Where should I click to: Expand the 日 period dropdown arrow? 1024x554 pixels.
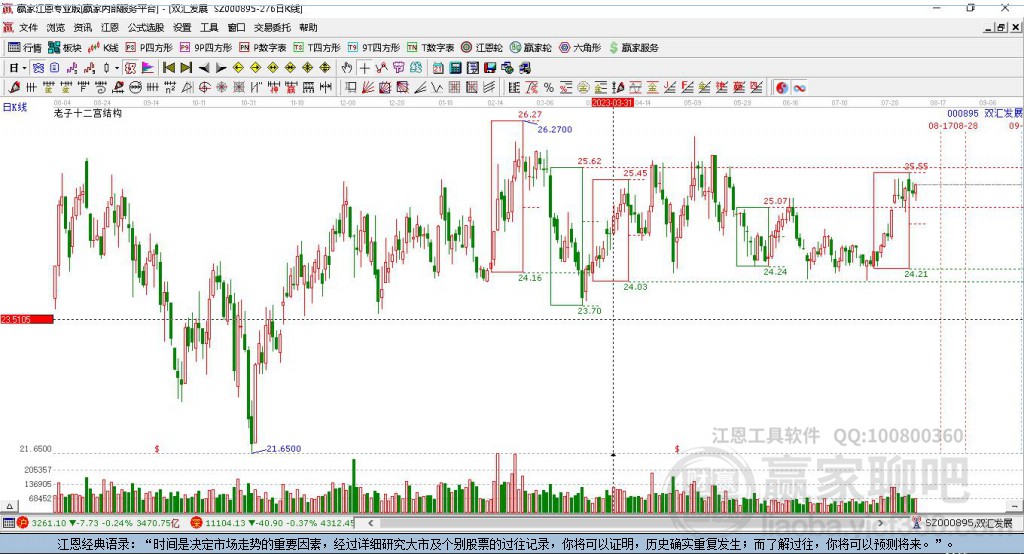click(x=24, y=68)
